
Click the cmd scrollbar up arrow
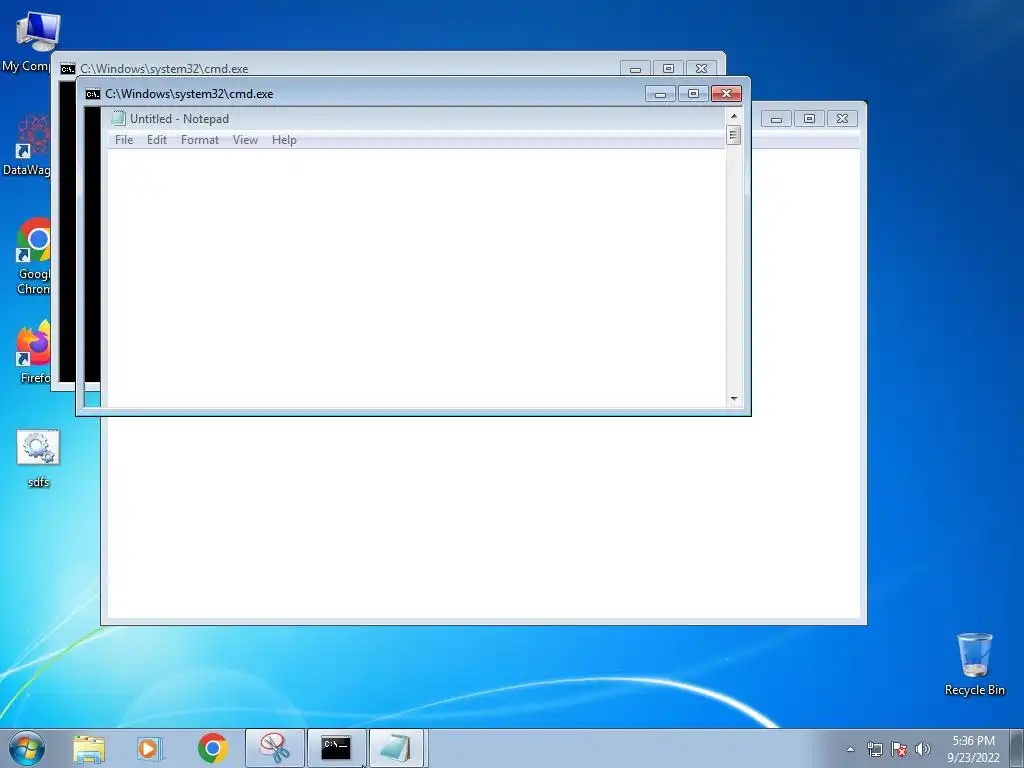point(734,116)
